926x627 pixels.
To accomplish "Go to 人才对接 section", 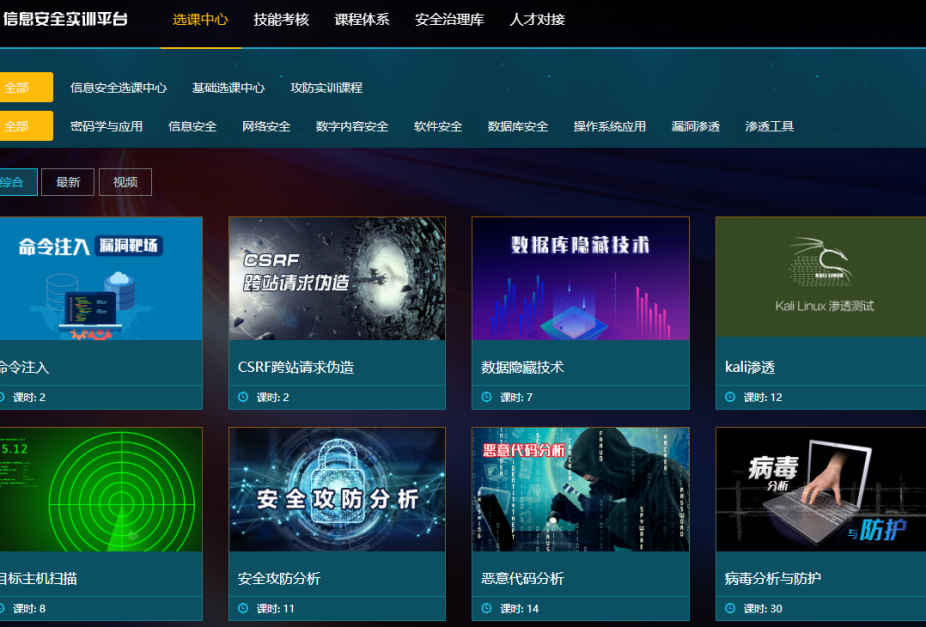I will point(537,19).
